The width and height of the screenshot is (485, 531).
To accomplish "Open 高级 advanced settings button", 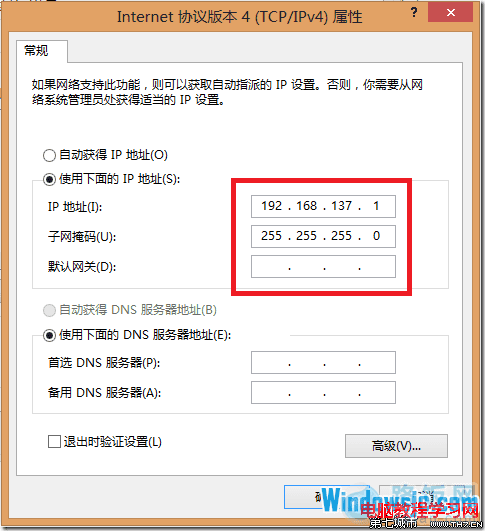I will [x=396, y=446].
